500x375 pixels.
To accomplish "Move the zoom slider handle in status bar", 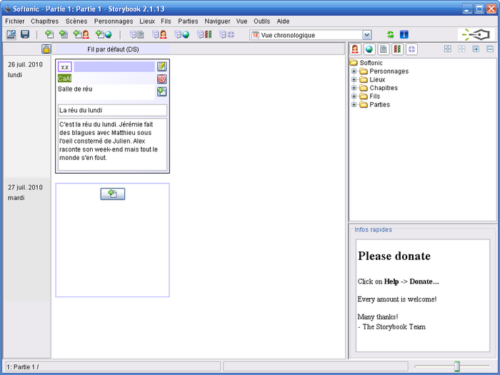I will [x=457, y=366].
